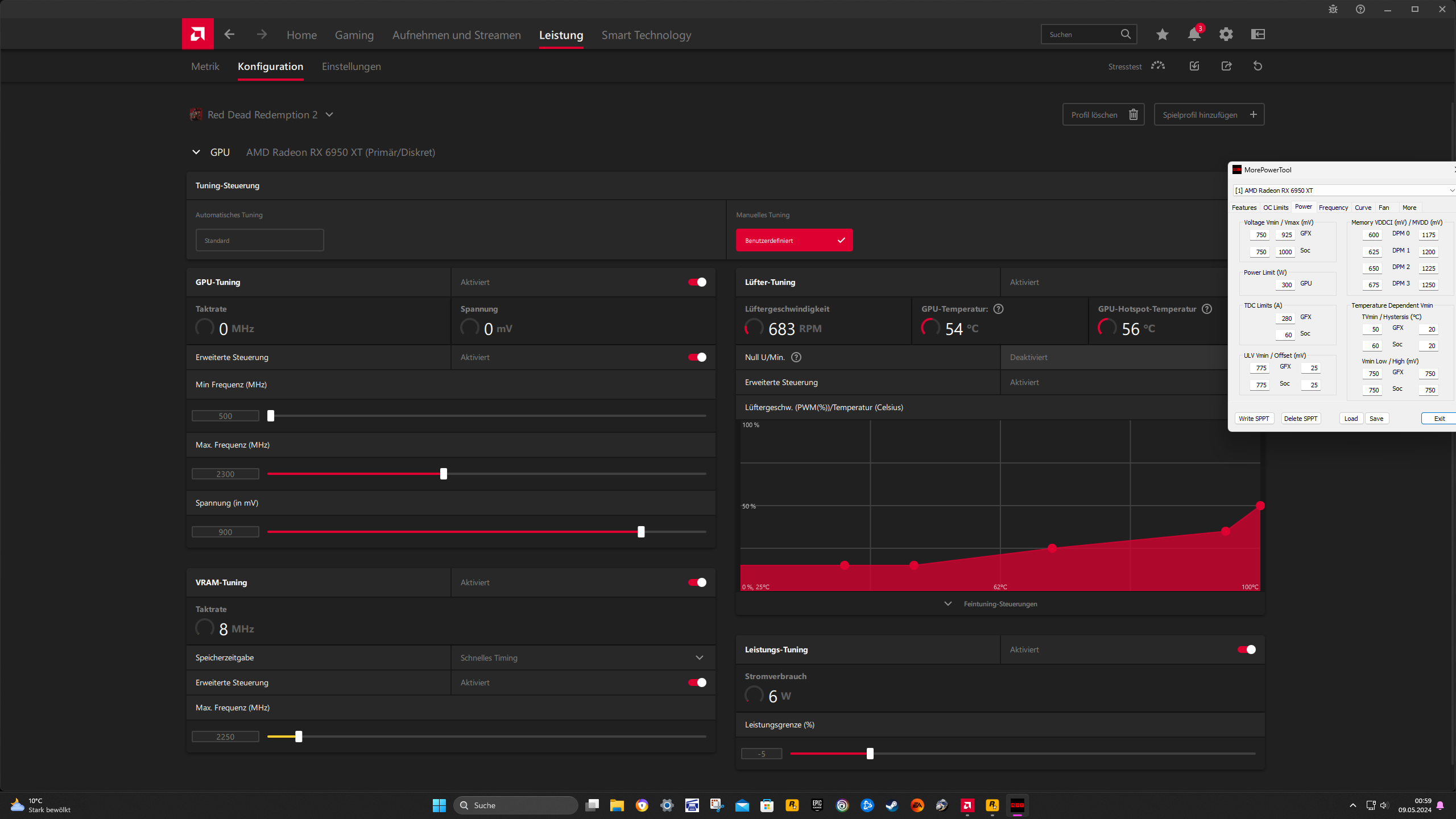
Task: Click the Write SPPT button
Action: click(1254, 419)
